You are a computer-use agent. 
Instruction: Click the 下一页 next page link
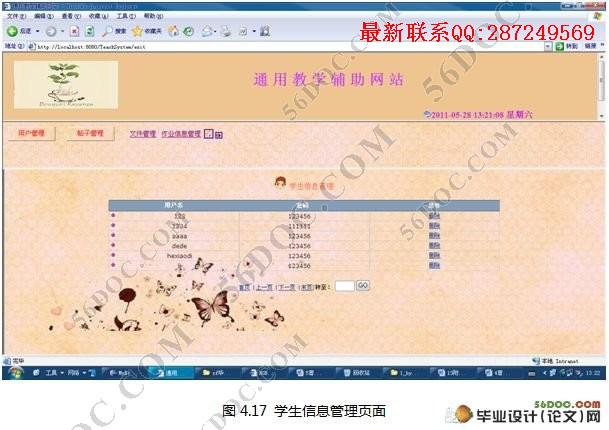point(287,287)
